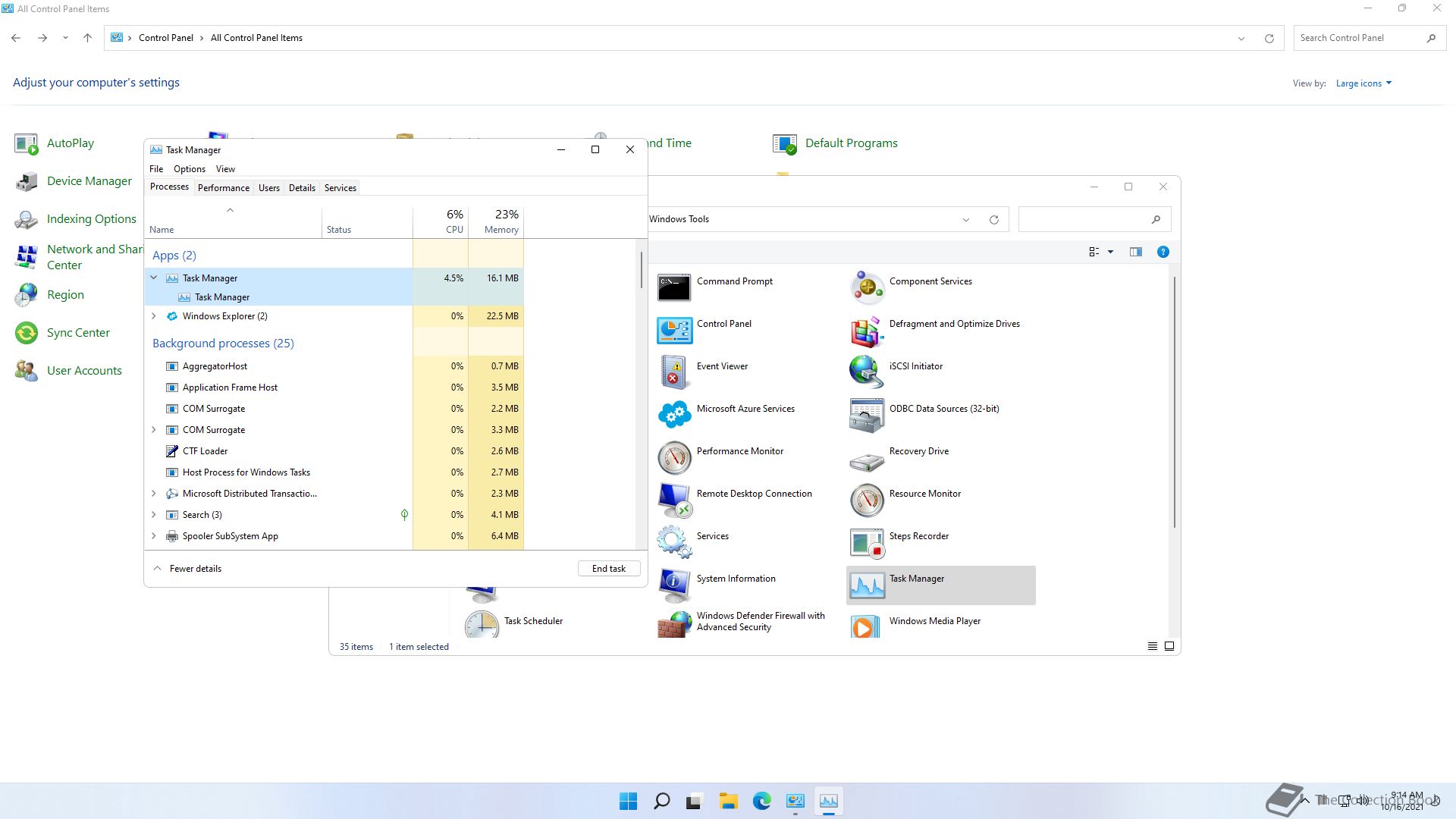The width and height of the screenshot is (1456, 819).
Task: Open the iSCSI Initiator icon
Action: (867, 372)
